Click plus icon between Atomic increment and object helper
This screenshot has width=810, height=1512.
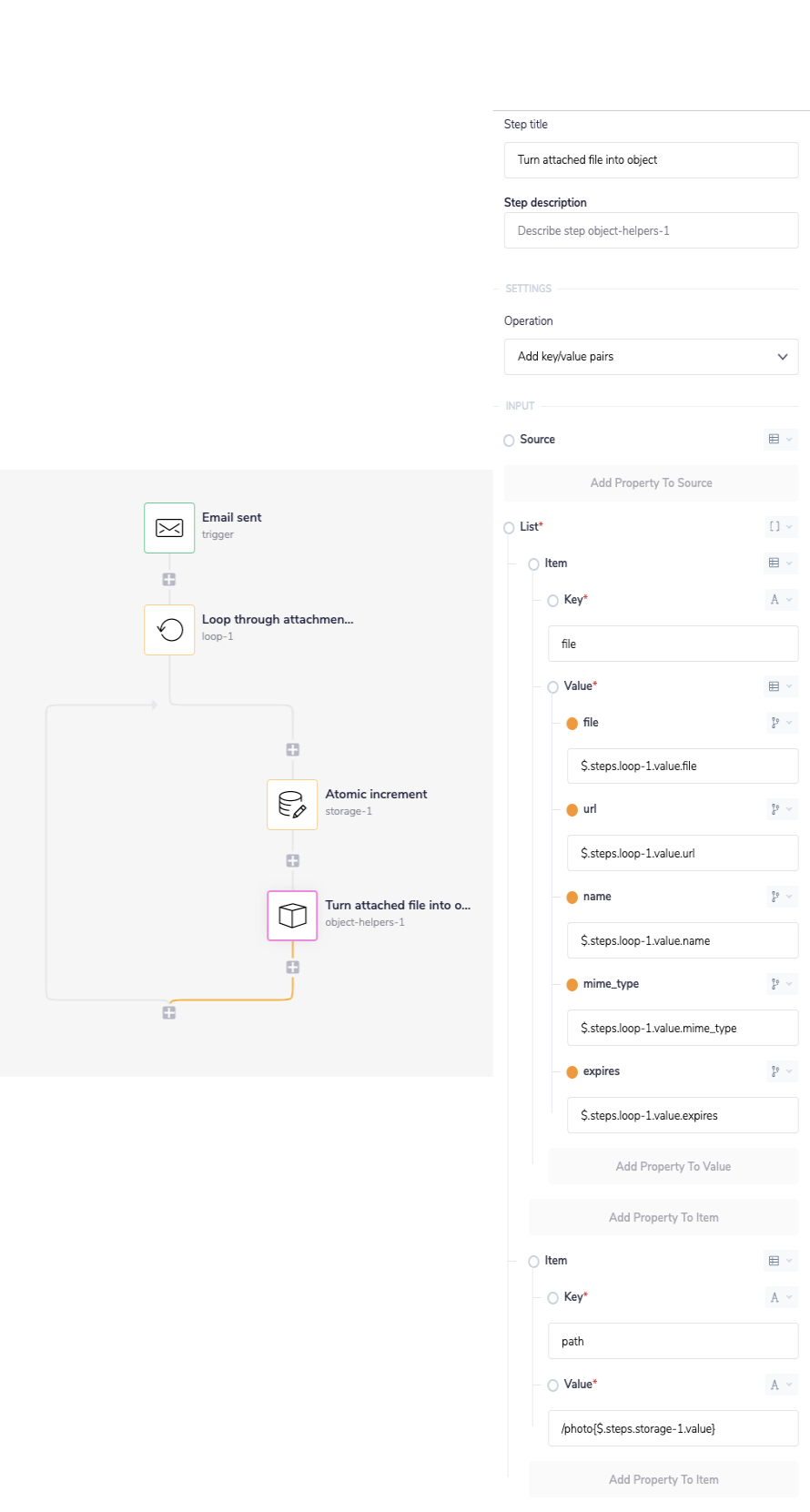[292, 861]
